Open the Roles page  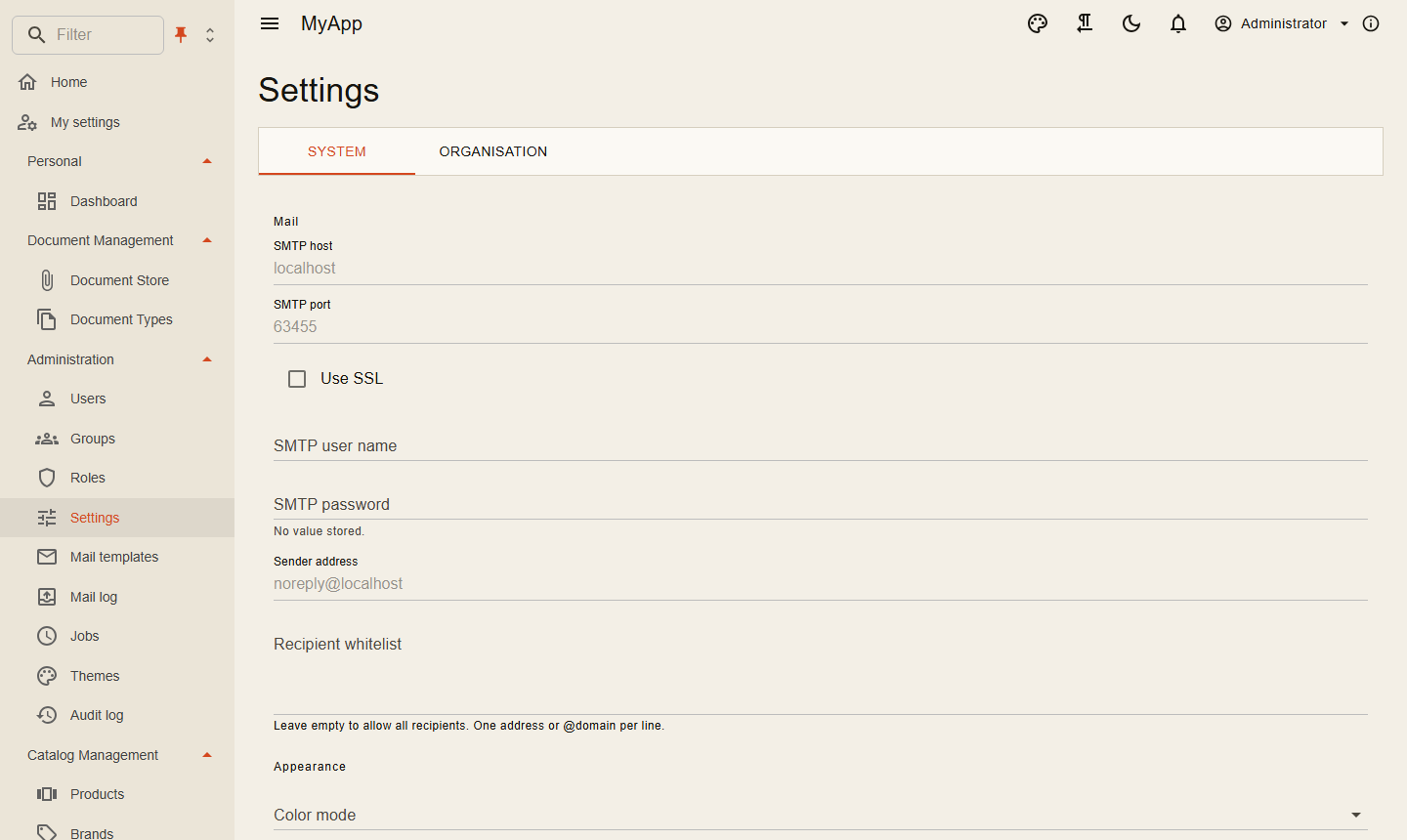[117, 478]
